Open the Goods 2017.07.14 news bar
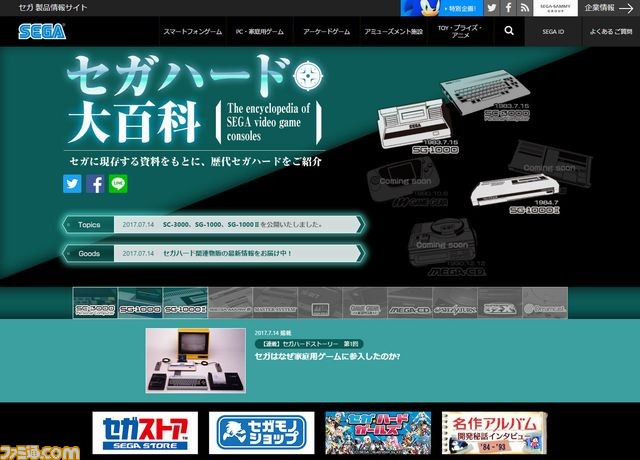The width and height of the screenshot is (640, 460). [x=213, y=253]
